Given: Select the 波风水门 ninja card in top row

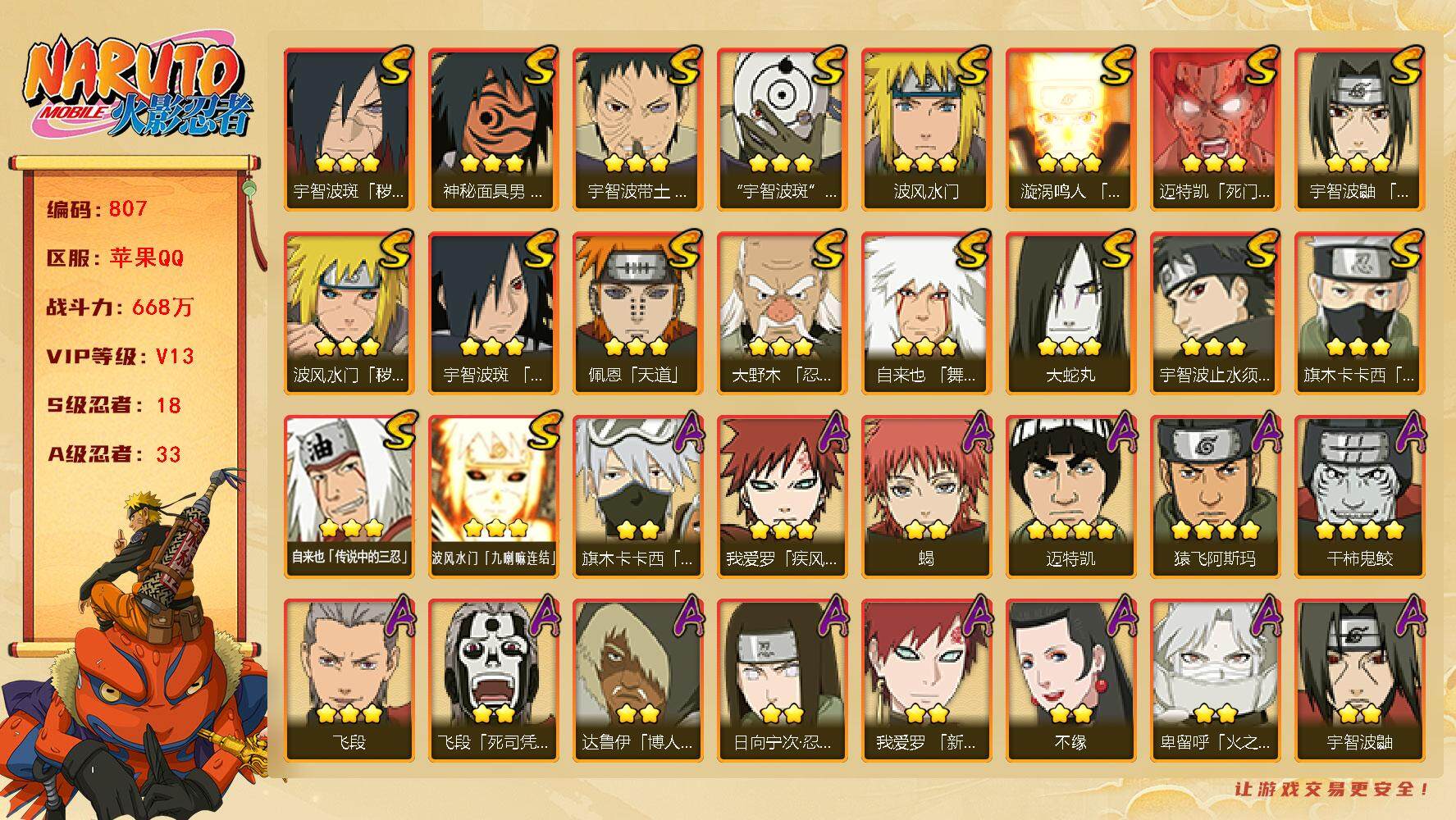Looking at the screenshot, I should pyautogui.click(x=927, y=130).
